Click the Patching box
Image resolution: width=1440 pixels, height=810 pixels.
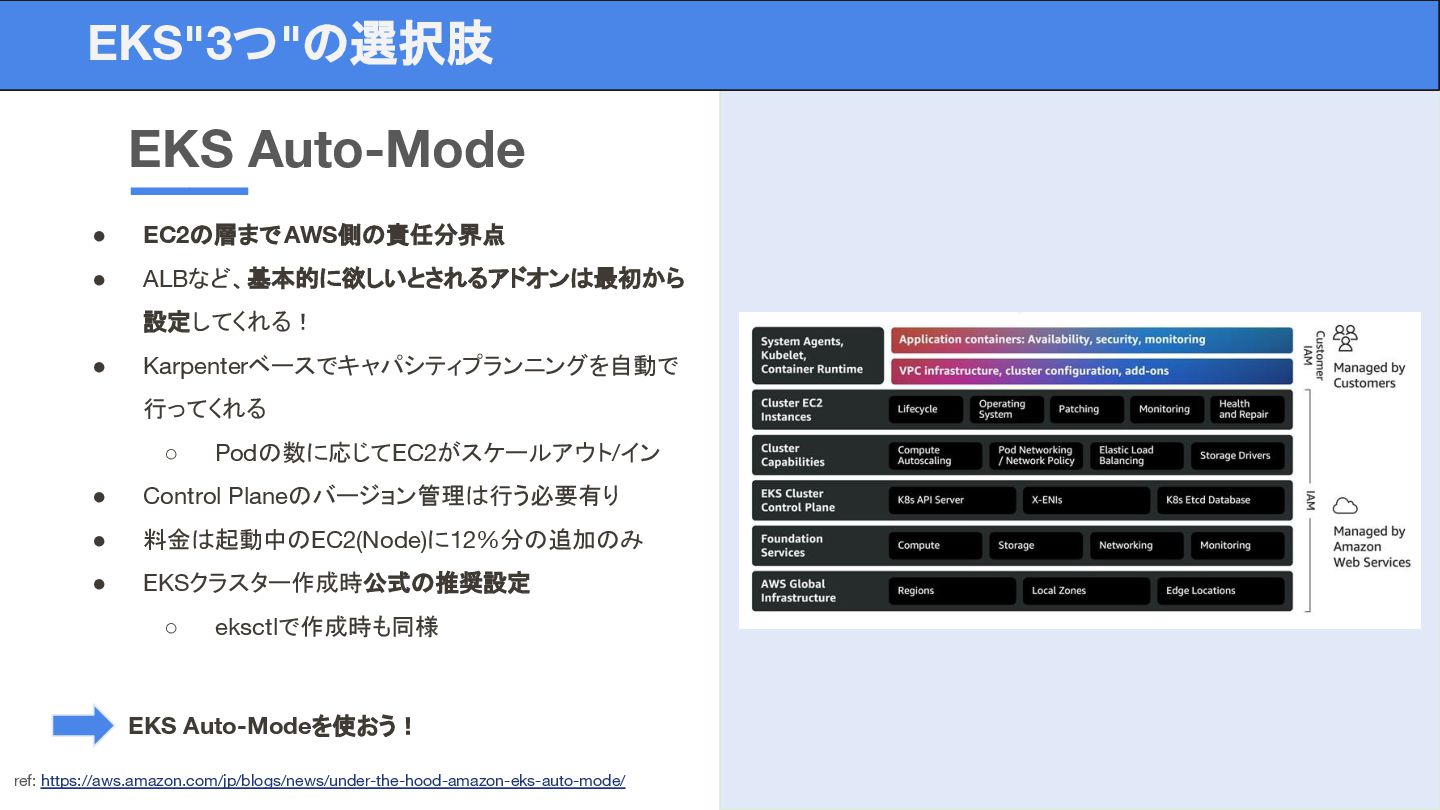pos(1087,409)
